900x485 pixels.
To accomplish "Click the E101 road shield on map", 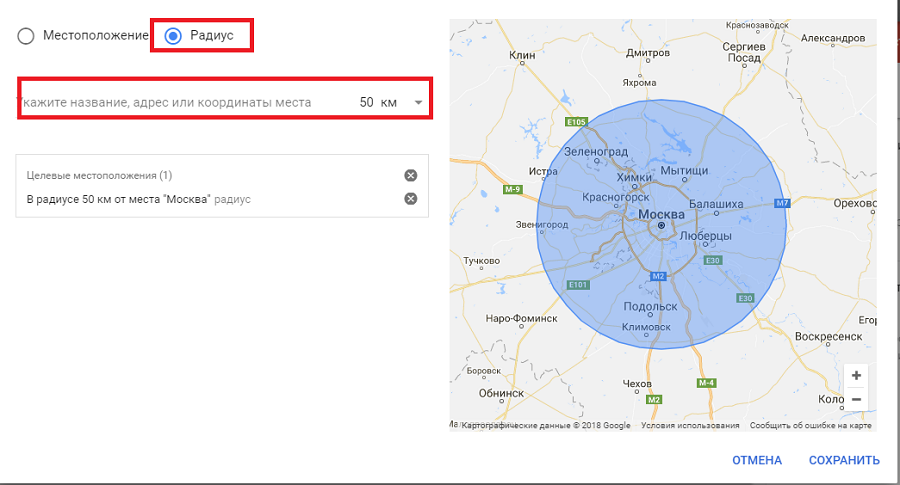I will (577, 285).
